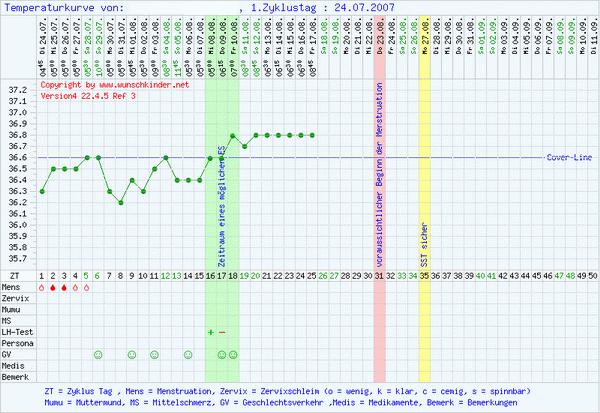Click the temperature point on cycle day 18
600x413 pixels.
tap(233, 135)
